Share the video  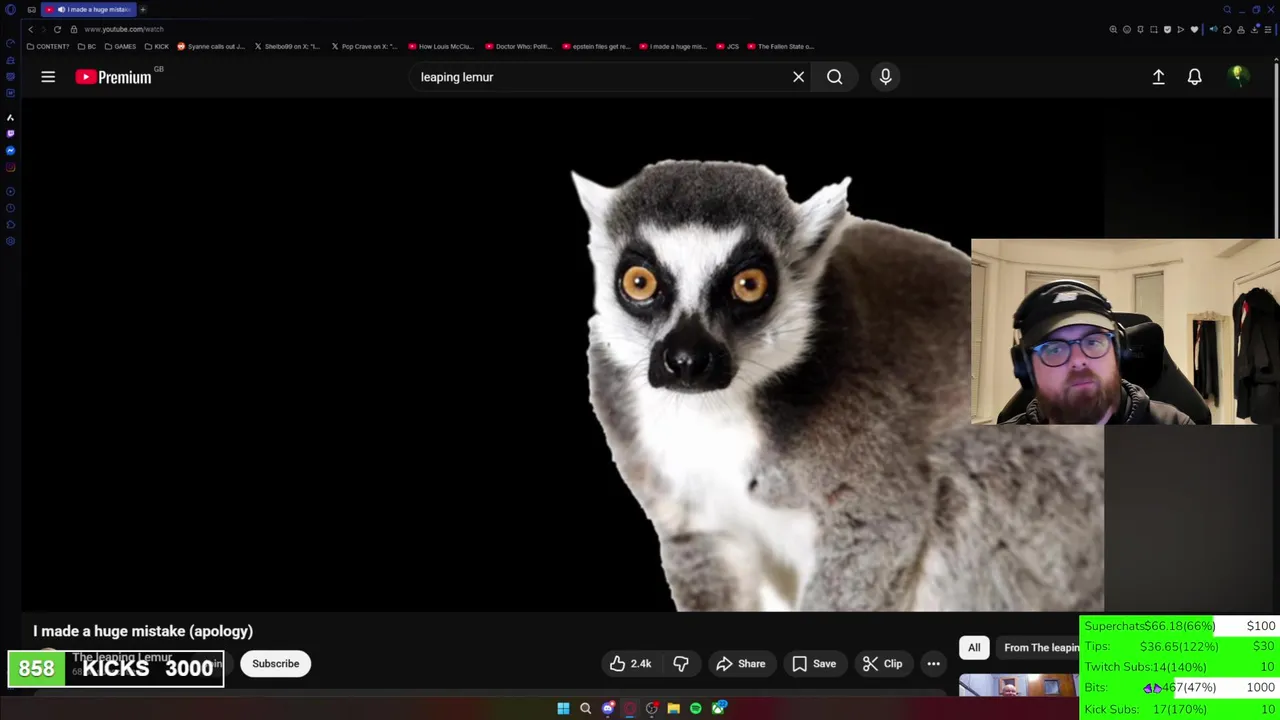point(741,664)
